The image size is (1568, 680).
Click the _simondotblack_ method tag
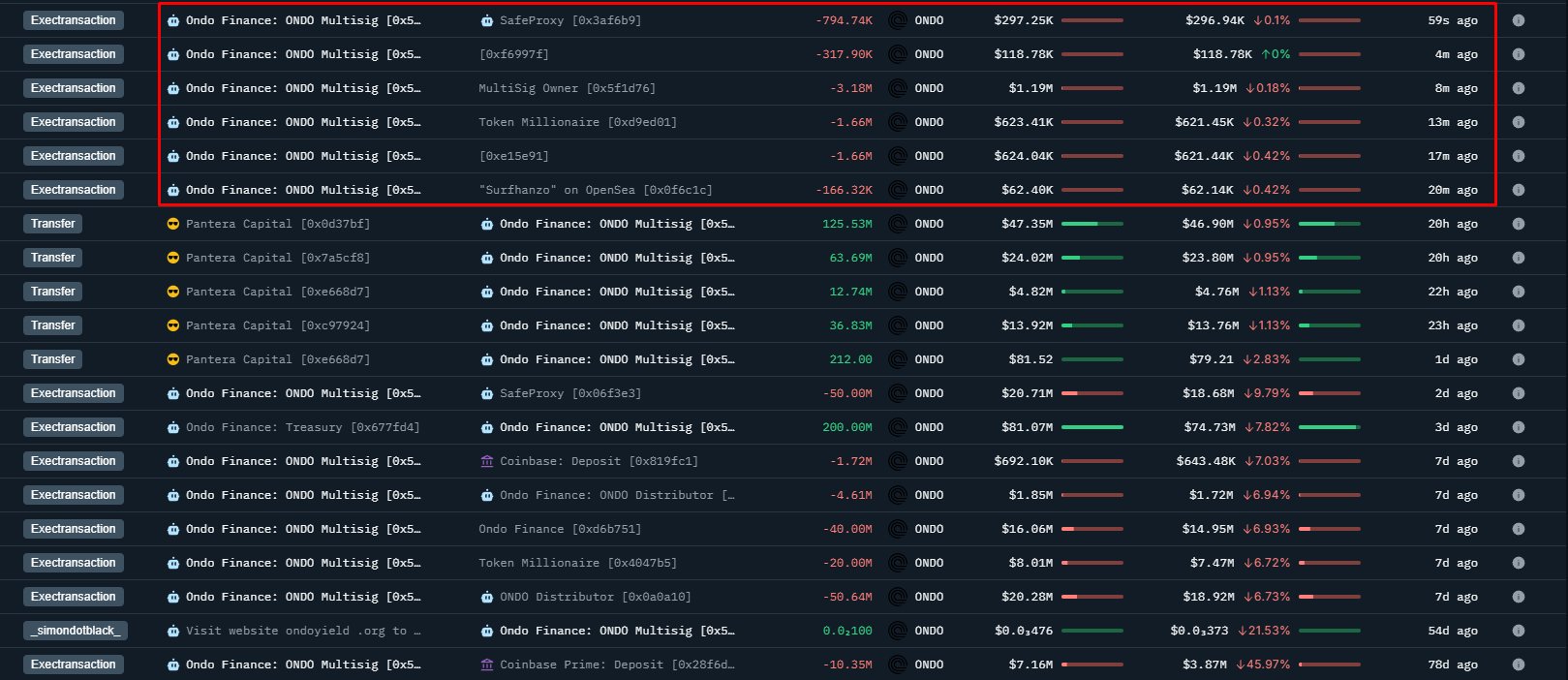pyautogui.click(x=76, y=631)
